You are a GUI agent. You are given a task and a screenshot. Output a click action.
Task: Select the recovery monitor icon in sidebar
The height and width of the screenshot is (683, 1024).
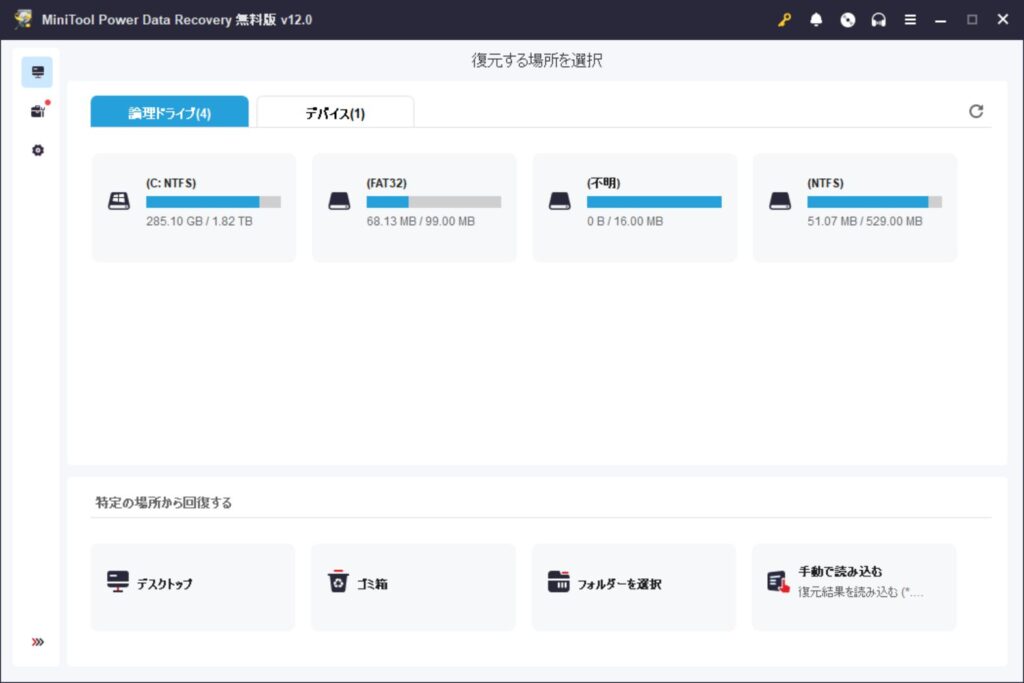coord(37,72)
